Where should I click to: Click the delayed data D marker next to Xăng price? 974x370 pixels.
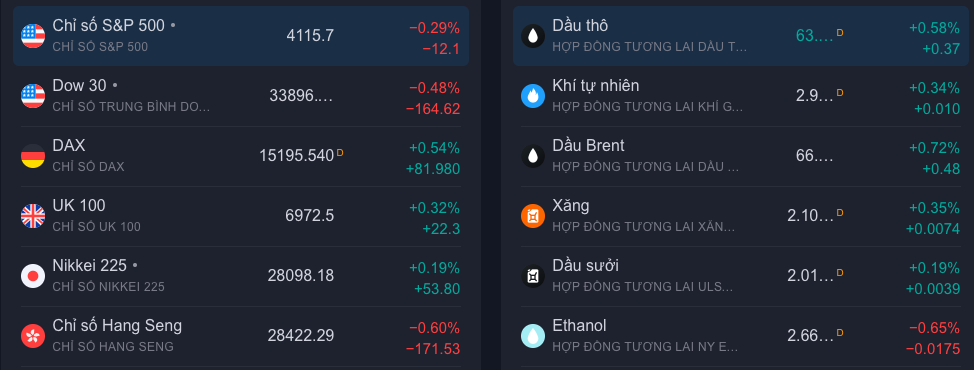coord(840,212)
